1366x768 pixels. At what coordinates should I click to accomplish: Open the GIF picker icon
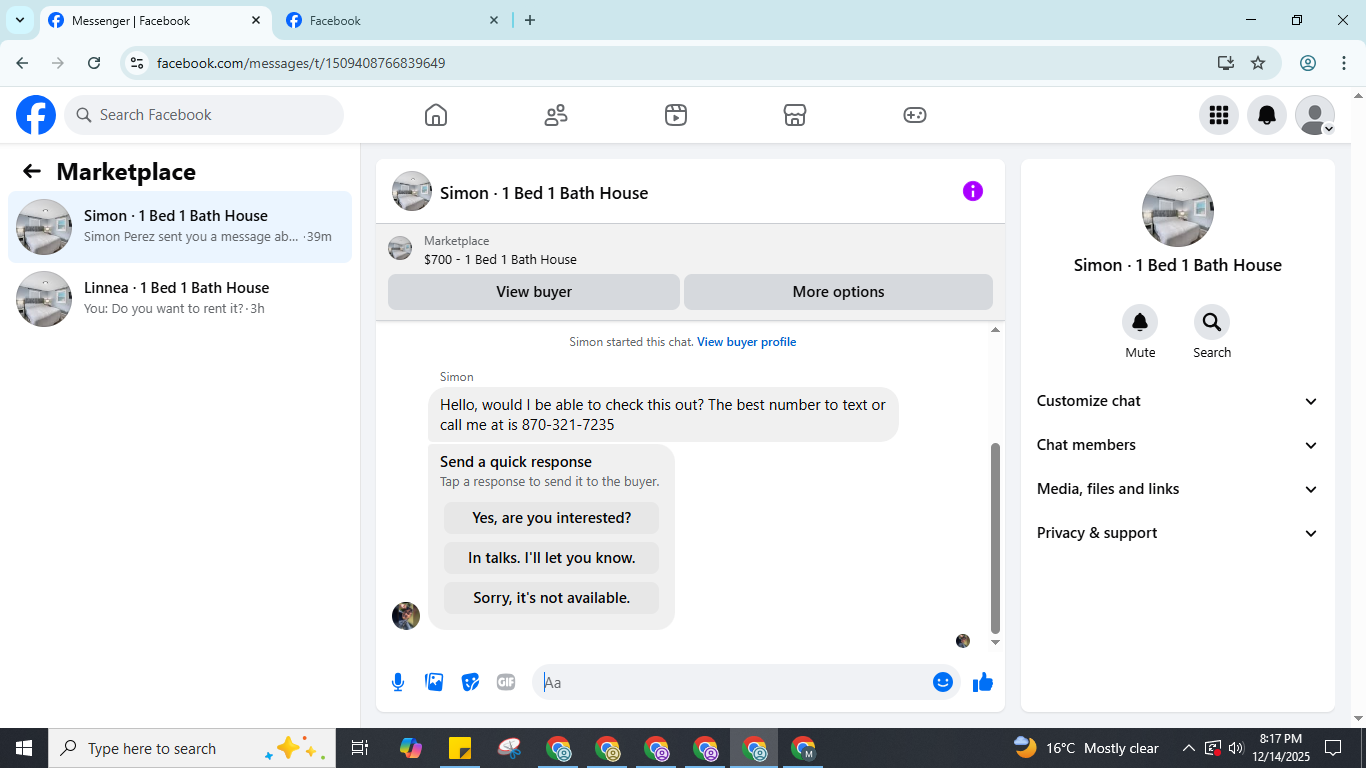coord(506,682)
